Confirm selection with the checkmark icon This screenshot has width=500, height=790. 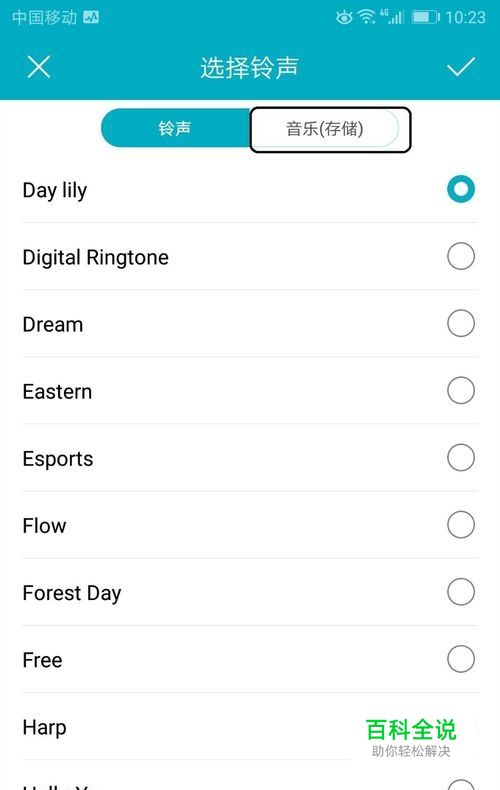pos(461,67)
